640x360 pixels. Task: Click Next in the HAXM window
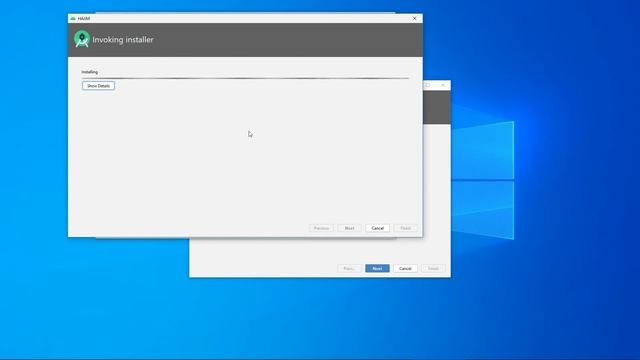(349, 228)
